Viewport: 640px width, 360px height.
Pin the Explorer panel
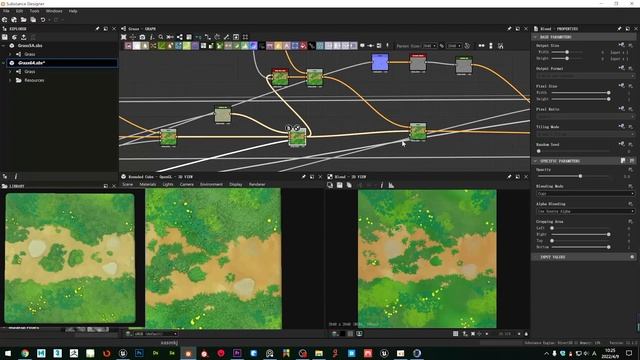(97, 29)
